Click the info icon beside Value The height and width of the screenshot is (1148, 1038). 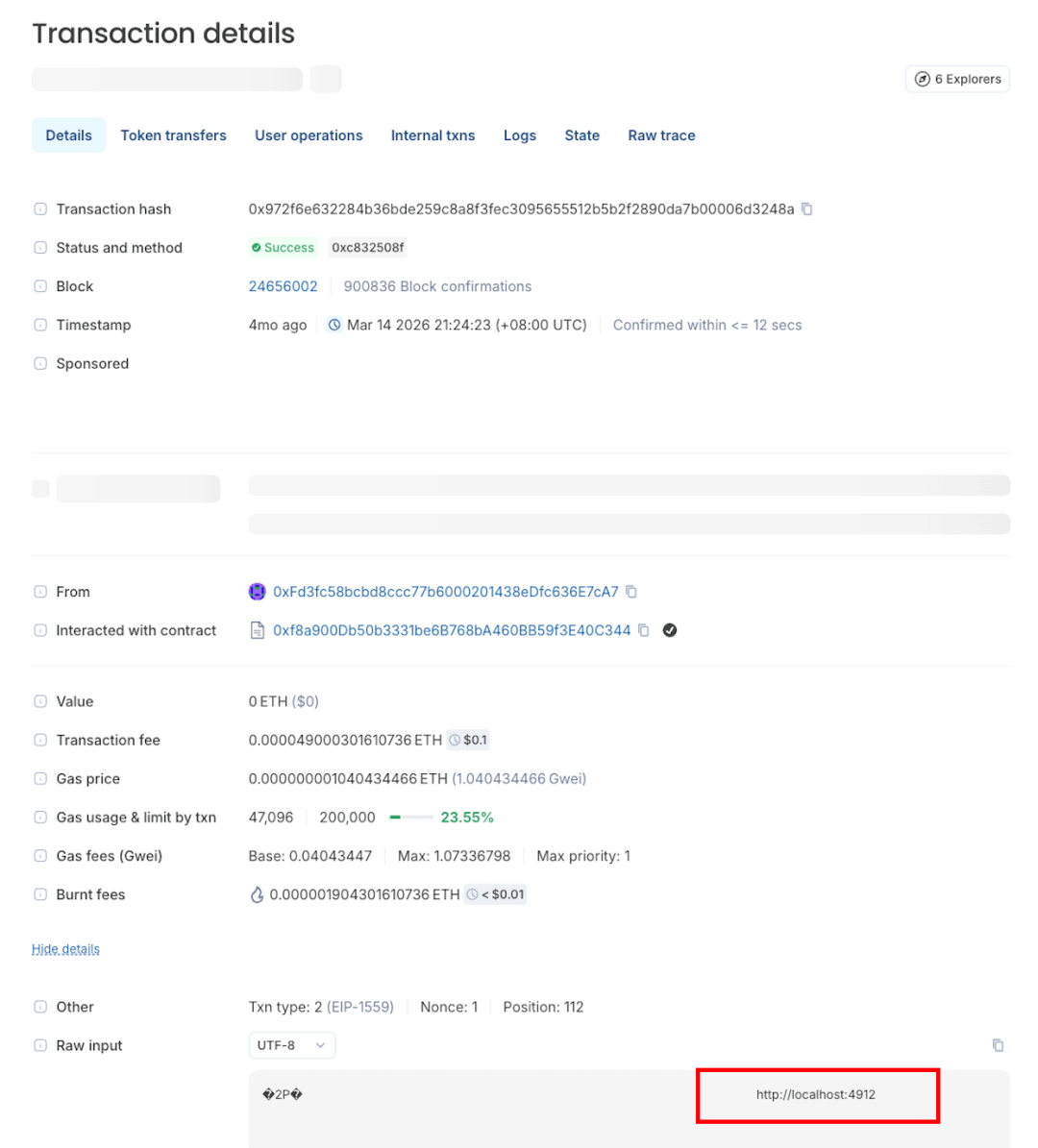[x=40, y=701]
